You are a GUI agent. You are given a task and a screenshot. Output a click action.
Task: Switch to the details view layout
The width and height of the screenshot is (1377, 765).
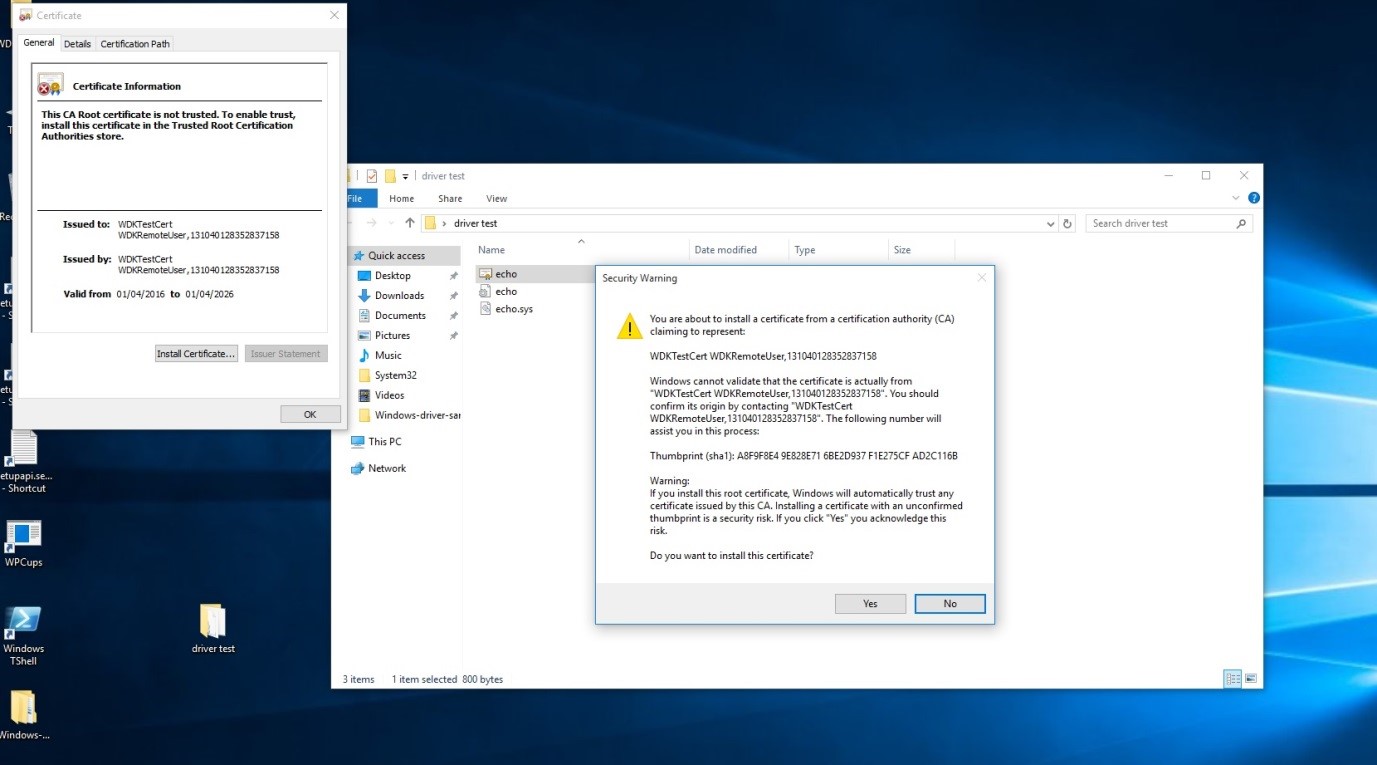pos(1233,679)
